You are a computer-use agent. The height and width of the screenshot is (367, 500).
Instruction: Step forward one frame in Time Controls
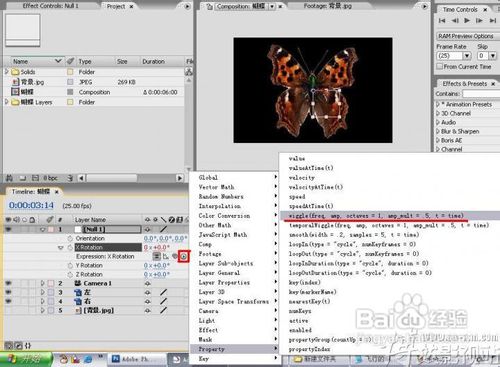tap(479, 21)
